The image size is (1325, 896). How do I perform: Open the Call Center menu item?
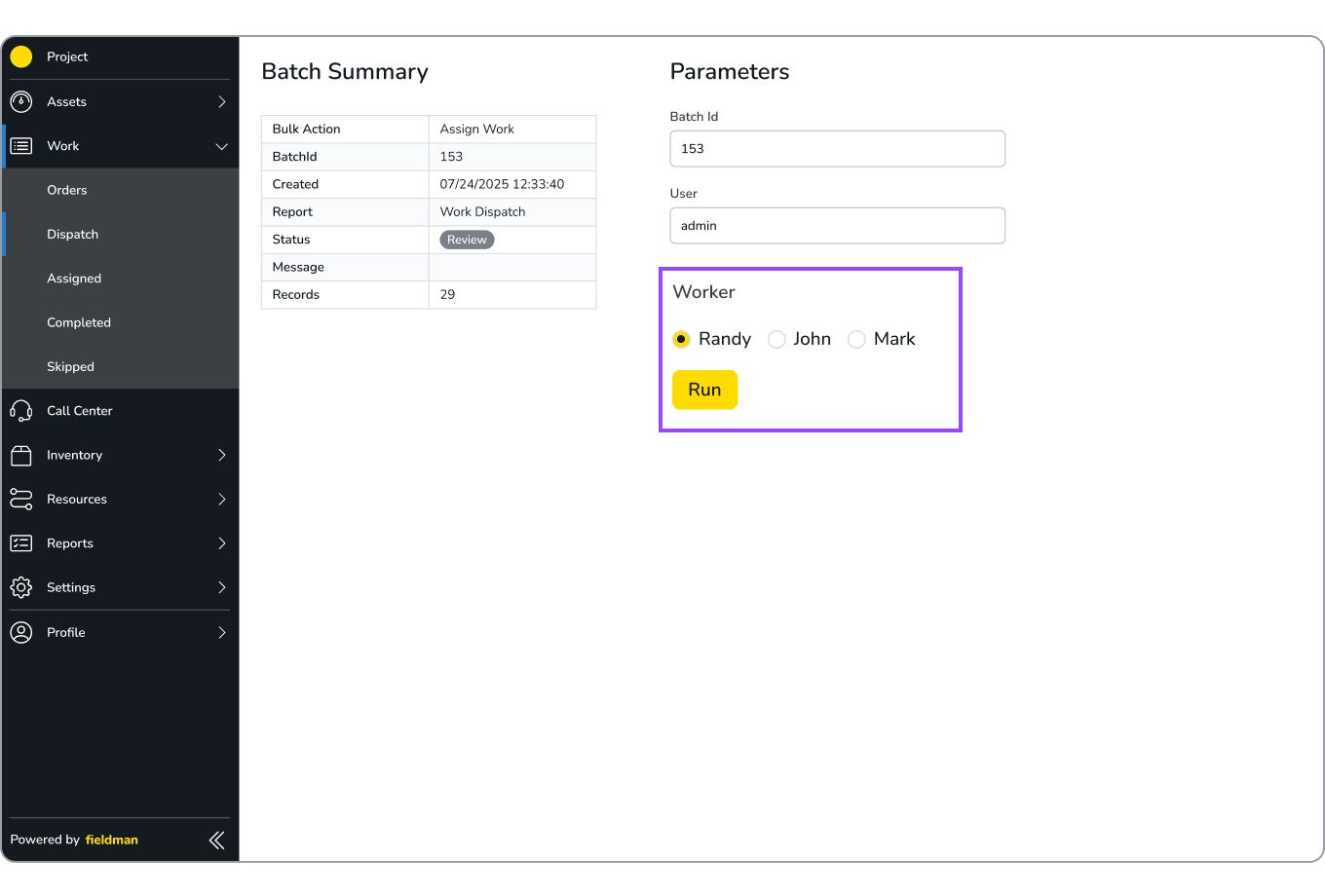point(121,411)
